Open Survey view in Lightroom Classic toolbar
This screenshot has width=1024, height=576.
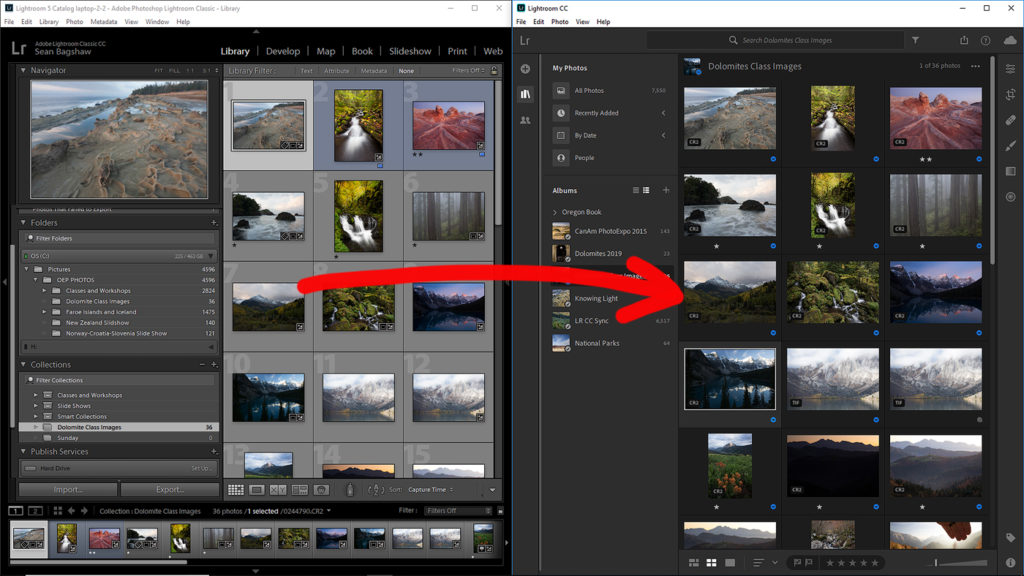(x=300, y=490)
